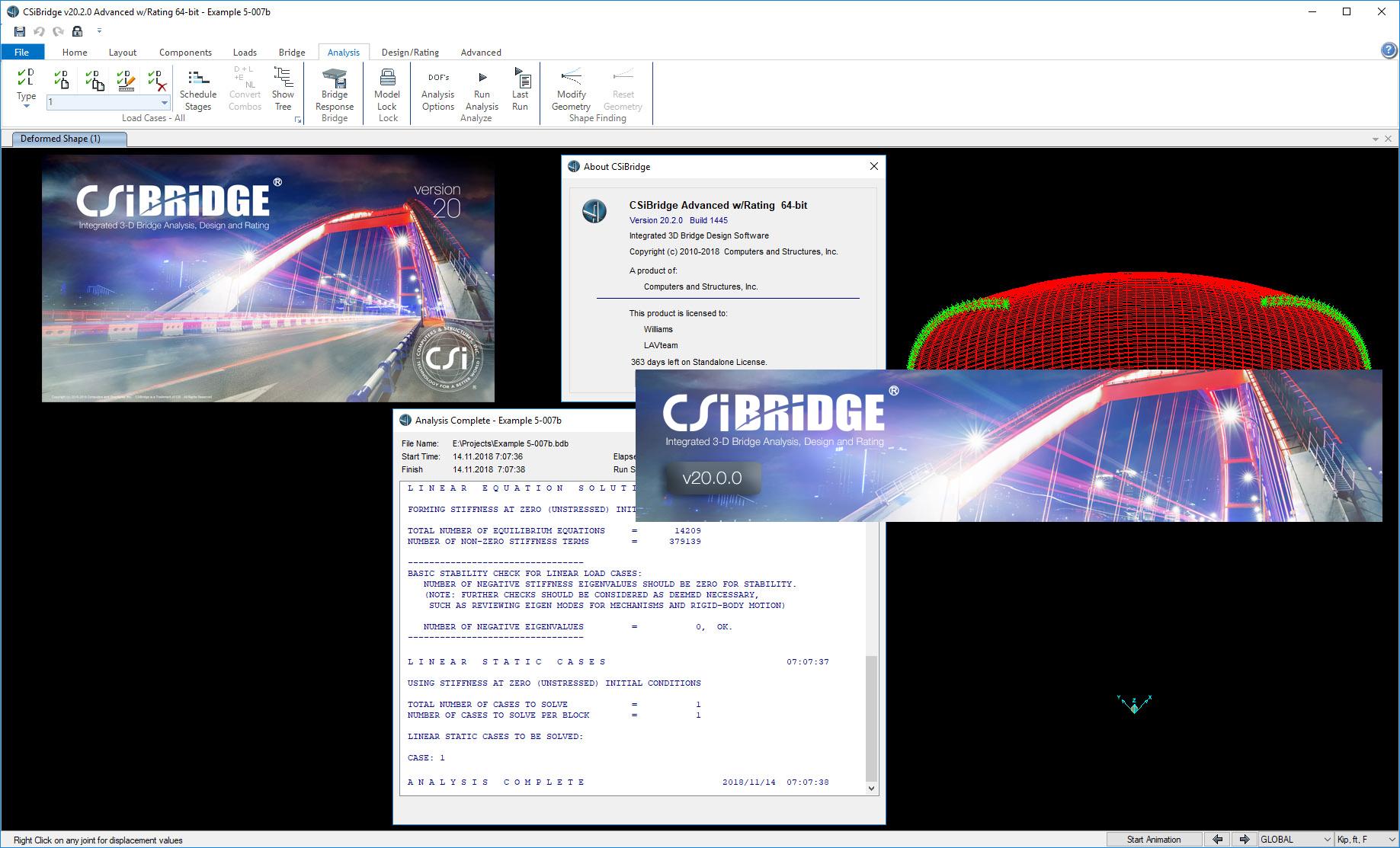
Task: Click the padlock icon in quick access toolbar
Action: pos(77,31)
